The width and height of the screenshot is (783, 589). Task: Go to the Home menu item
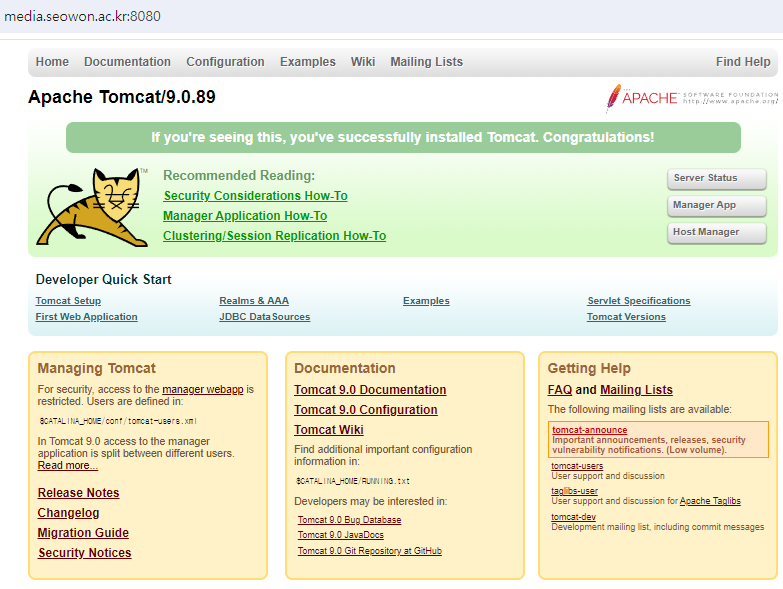tap(52, 62)
